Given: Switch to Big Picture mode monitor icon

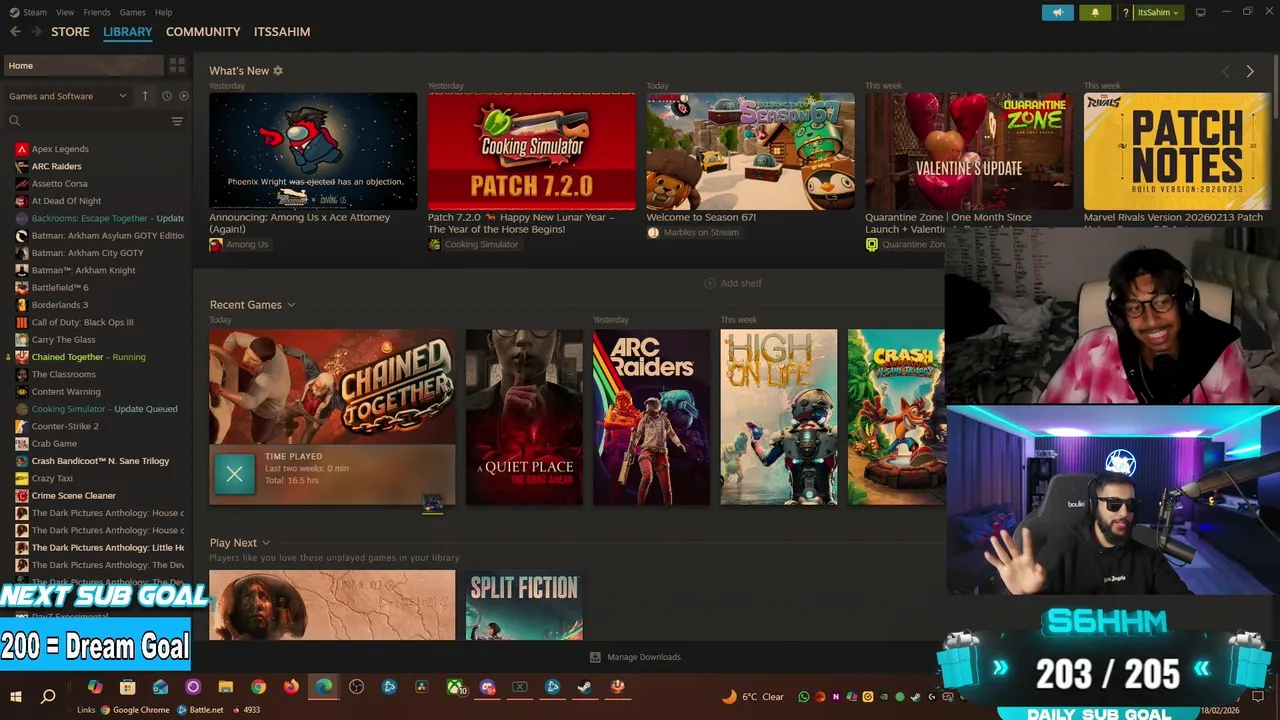Looking at the screenshot, I should 1201,12.
